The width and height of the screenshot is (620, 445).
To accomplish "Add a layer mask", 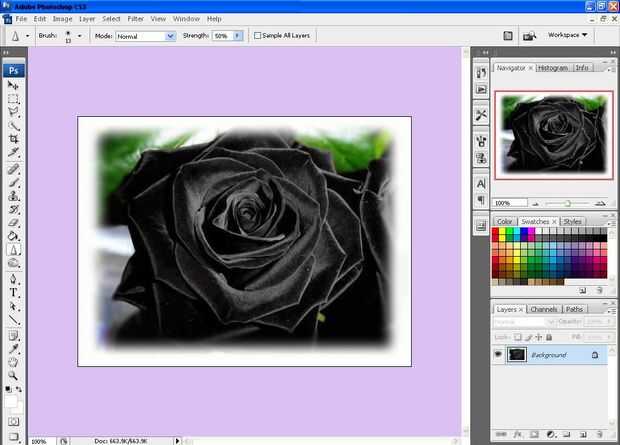I will coord(534,434).
